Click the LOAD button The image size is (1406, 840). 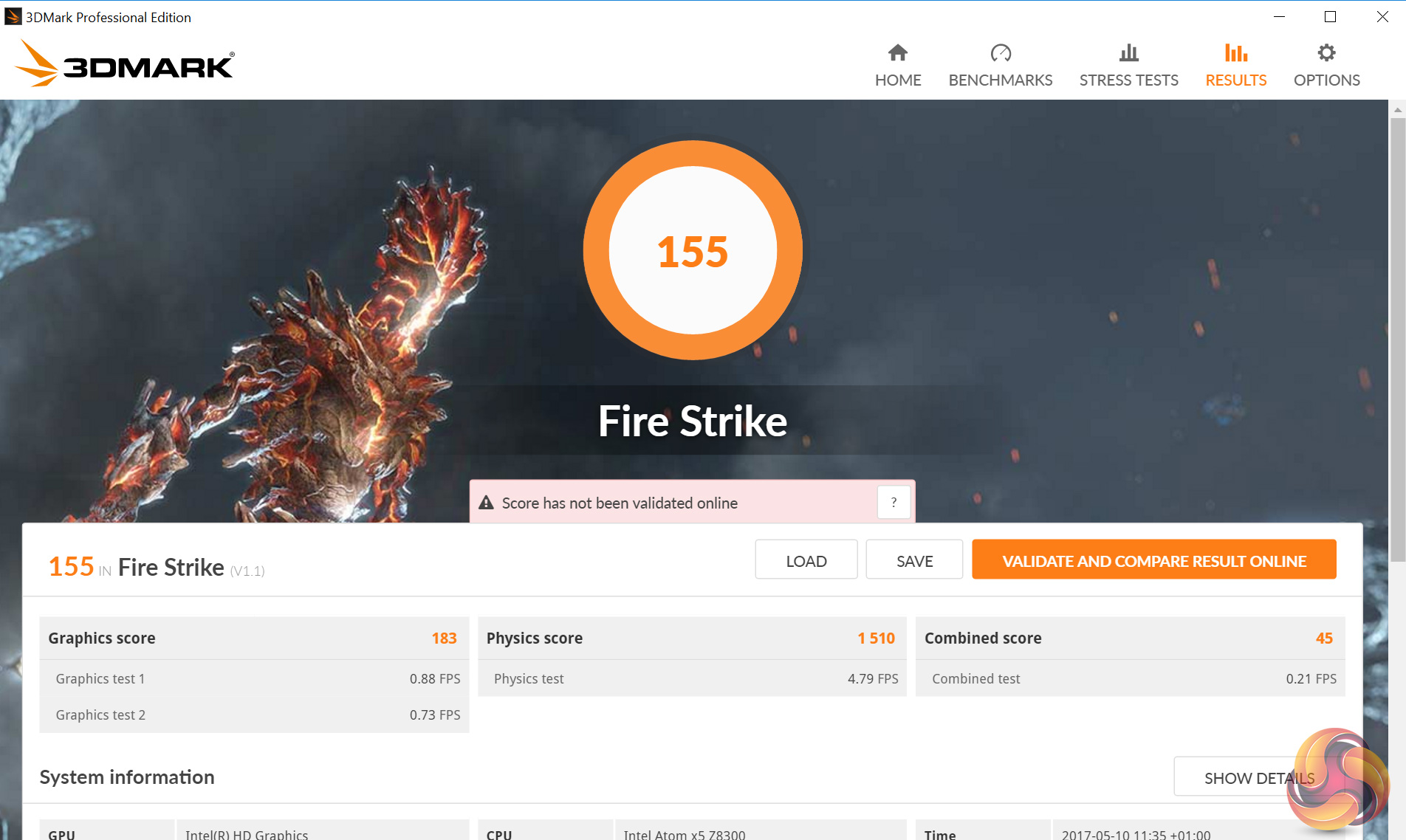coord(806,560)
